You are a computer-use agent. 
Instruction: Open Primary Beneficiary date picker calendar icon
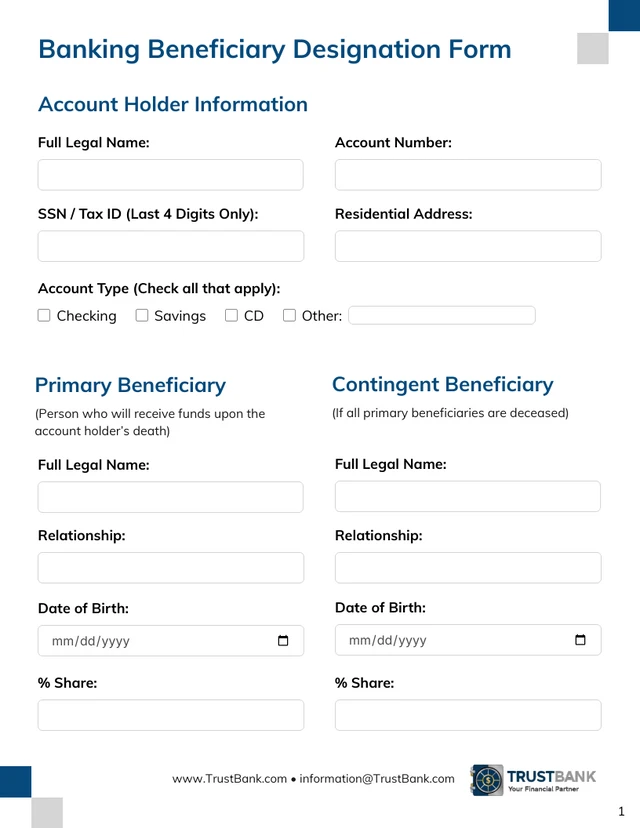[283, 641]
